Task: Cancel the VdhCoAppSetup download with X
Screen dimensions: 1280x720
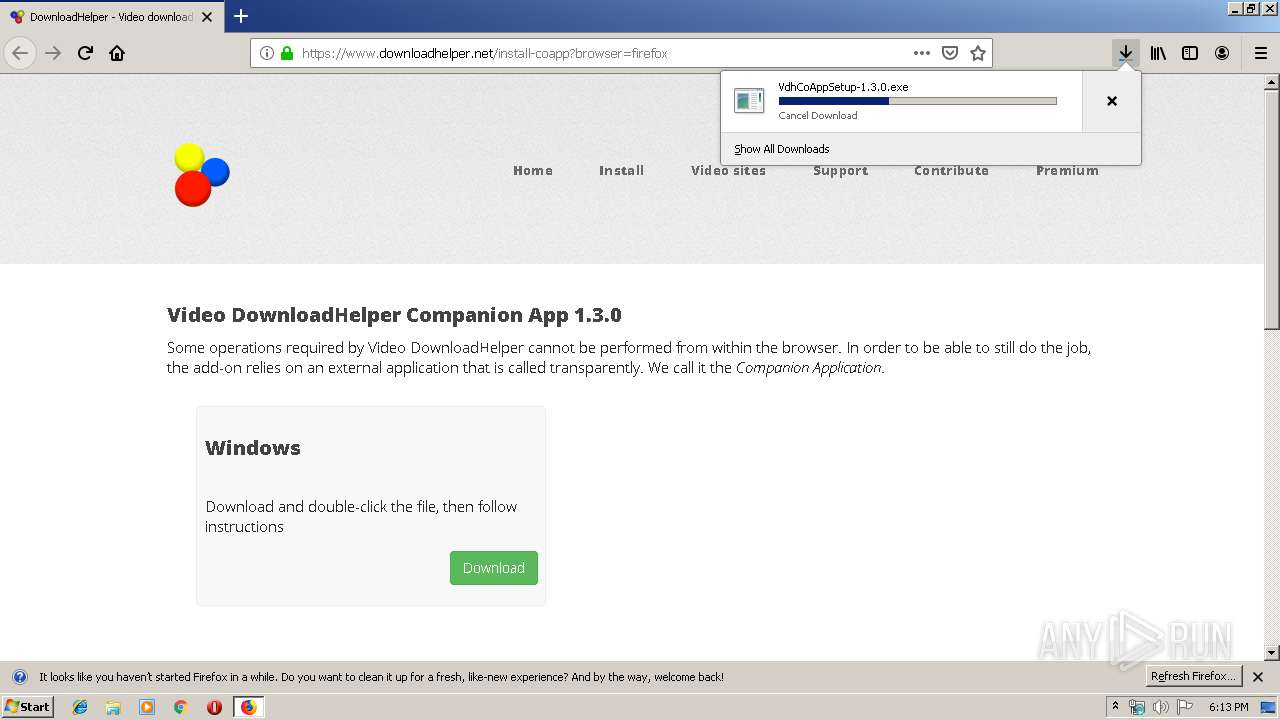Action: tap(1111, 101)
